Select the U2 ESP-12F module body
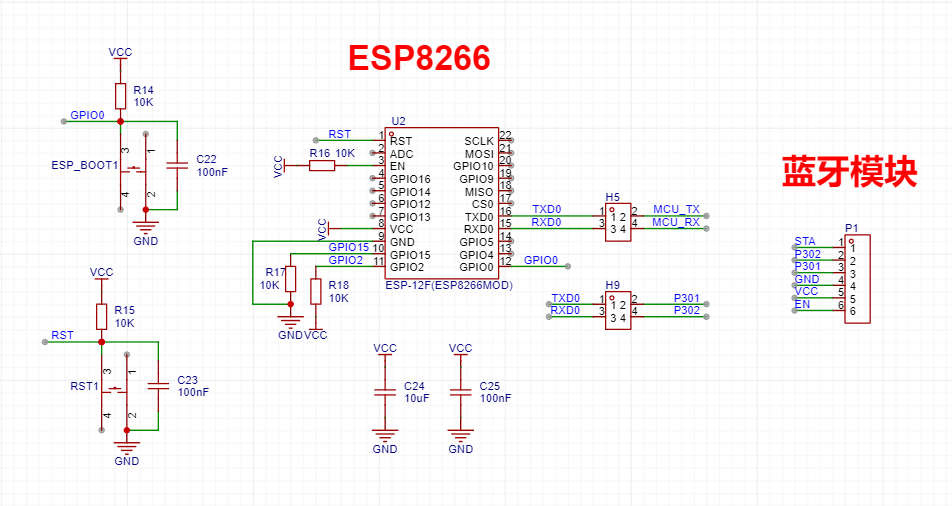This screenshot has width=952, height=506. (441, 204)
